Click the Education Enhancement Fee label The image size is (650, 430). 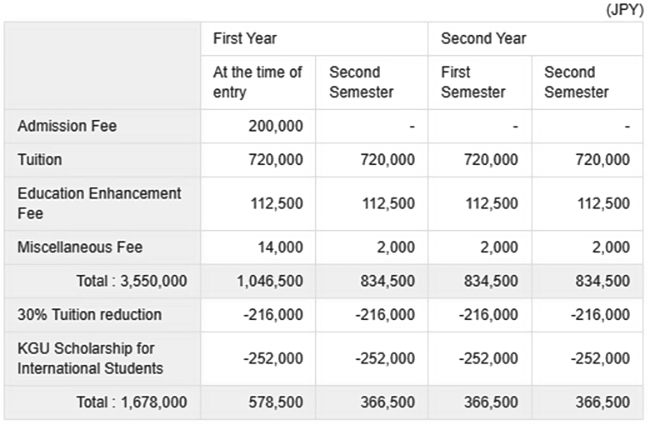(99, 204)
